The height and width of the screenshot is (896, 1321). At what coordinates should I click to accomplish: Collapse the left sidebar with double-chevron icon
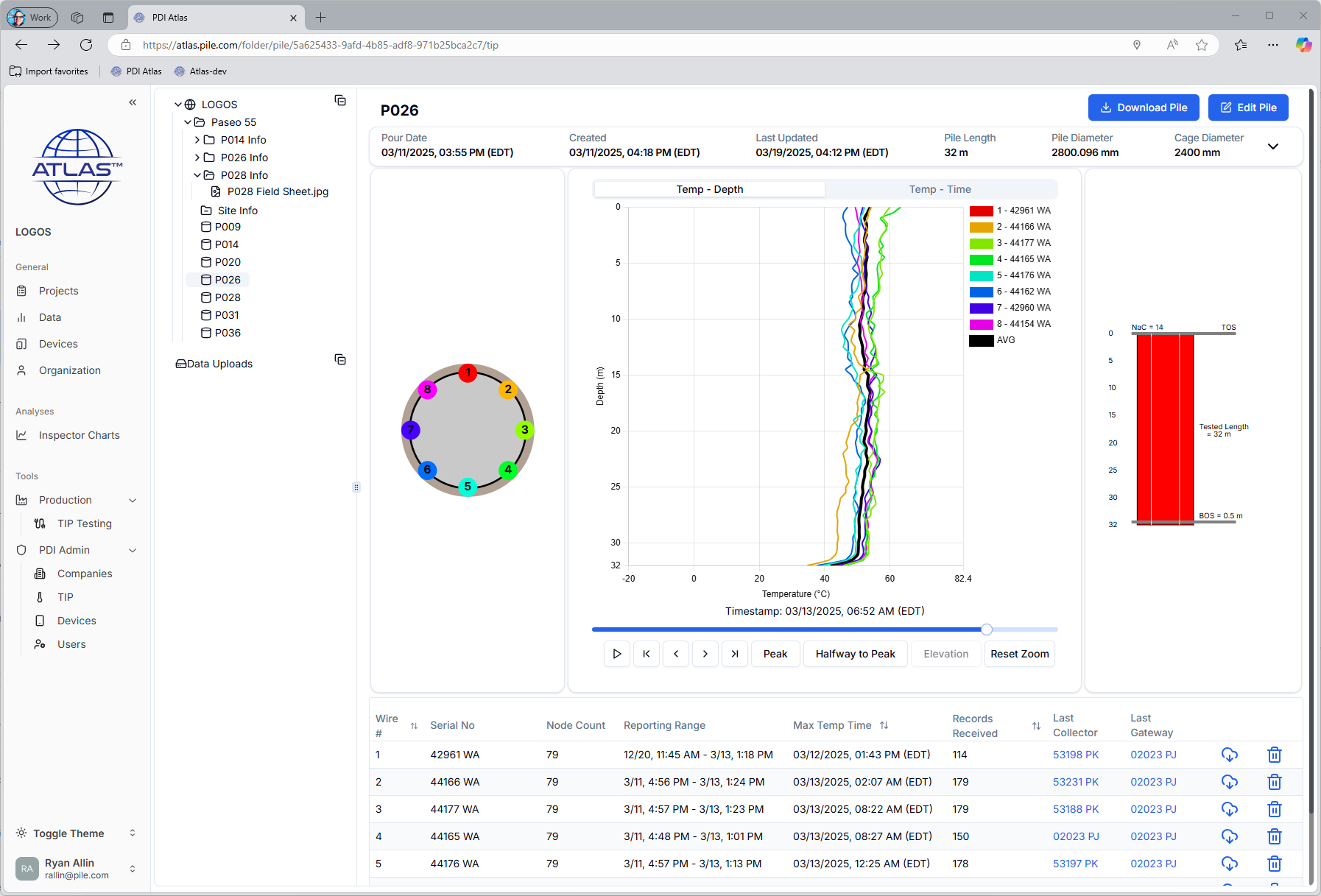[x=133, y=102]
